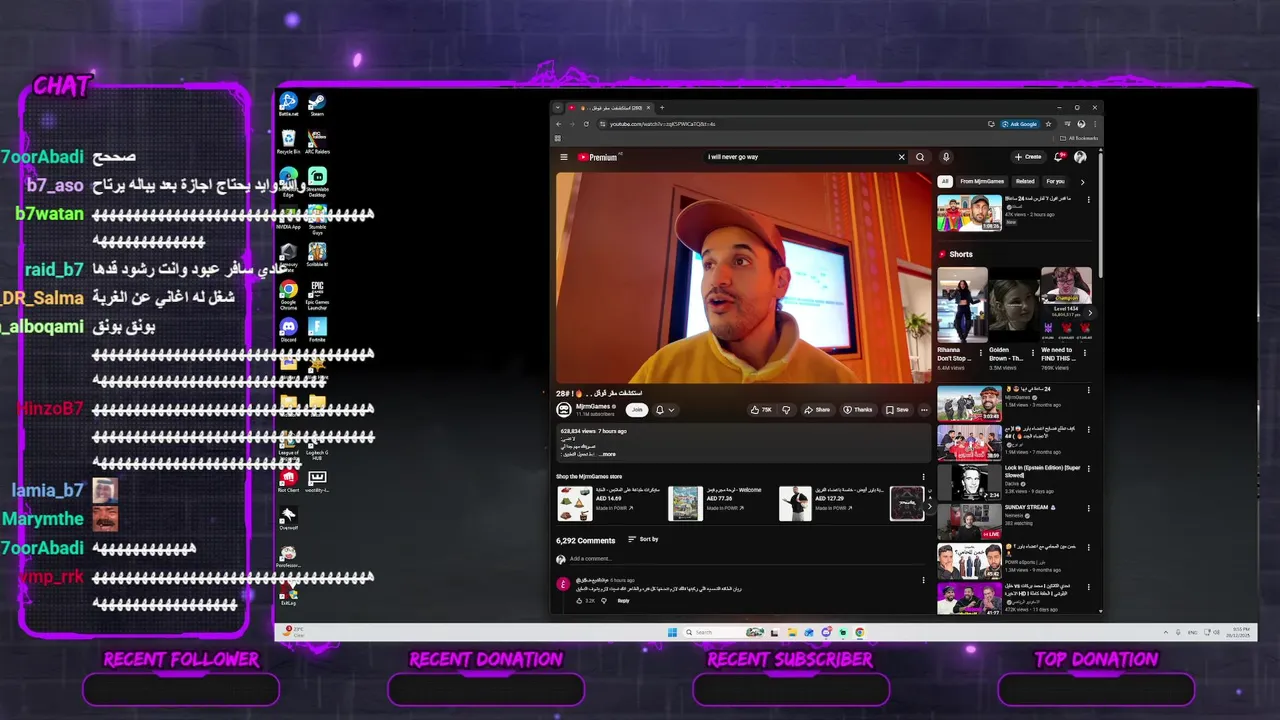Open options menu for Shop the MjrmGames store
The height and width of the screenshot is (720, 1280).
pyautogui.click(x=923, y=477)
